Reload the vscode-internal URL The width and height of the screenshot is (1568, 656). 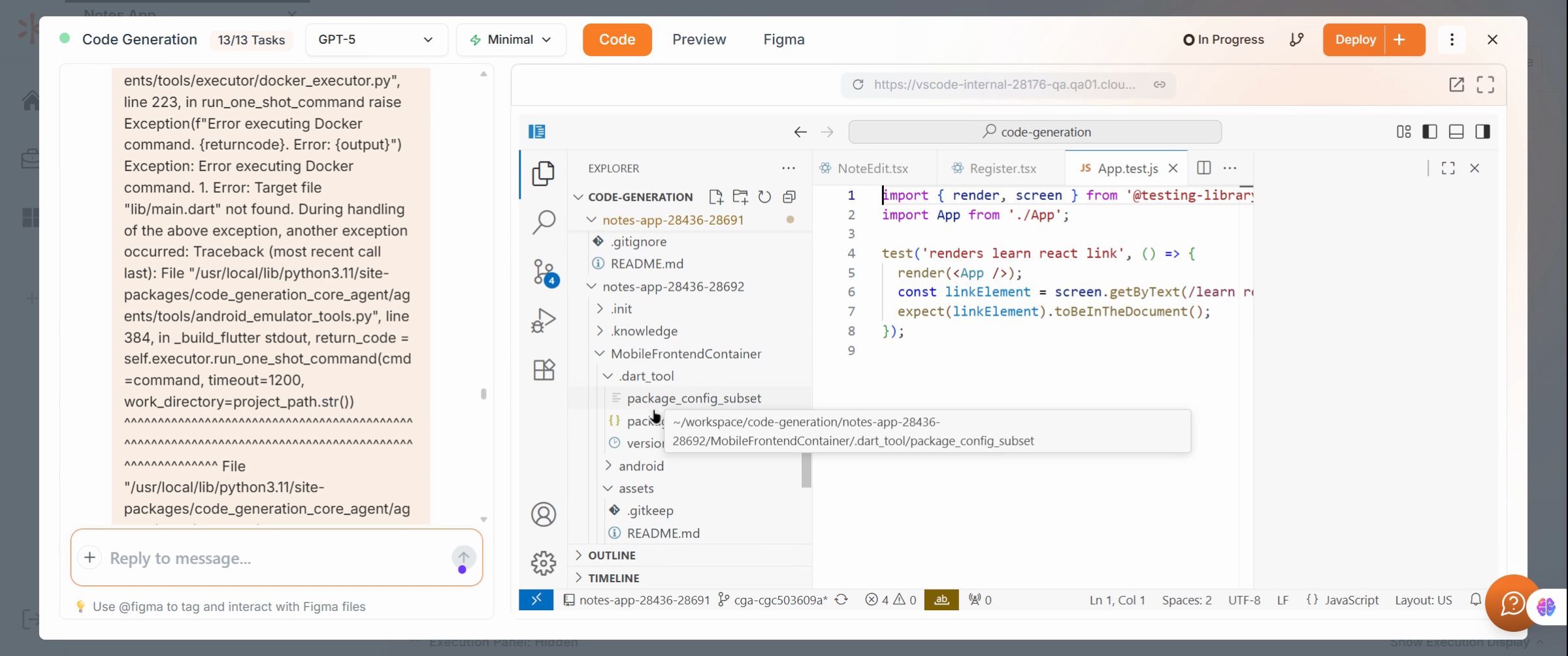pyautogui.click(x=858, y=84)
